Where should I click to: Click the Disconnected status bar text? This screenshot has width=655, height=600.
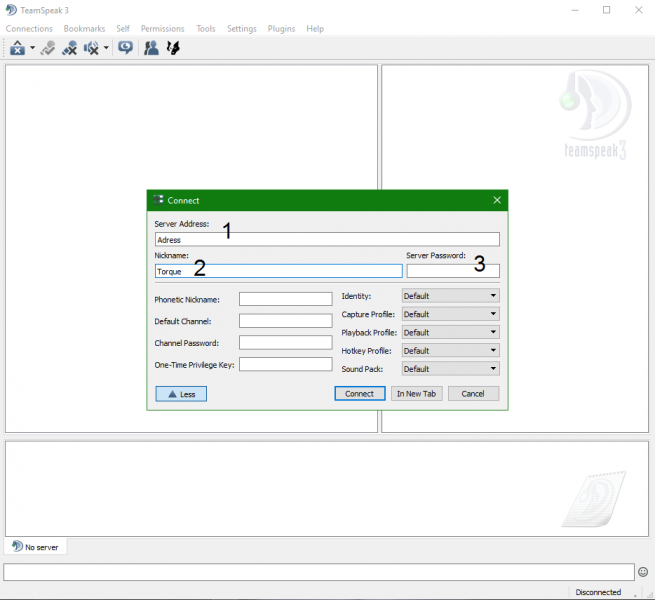(598, 592)
